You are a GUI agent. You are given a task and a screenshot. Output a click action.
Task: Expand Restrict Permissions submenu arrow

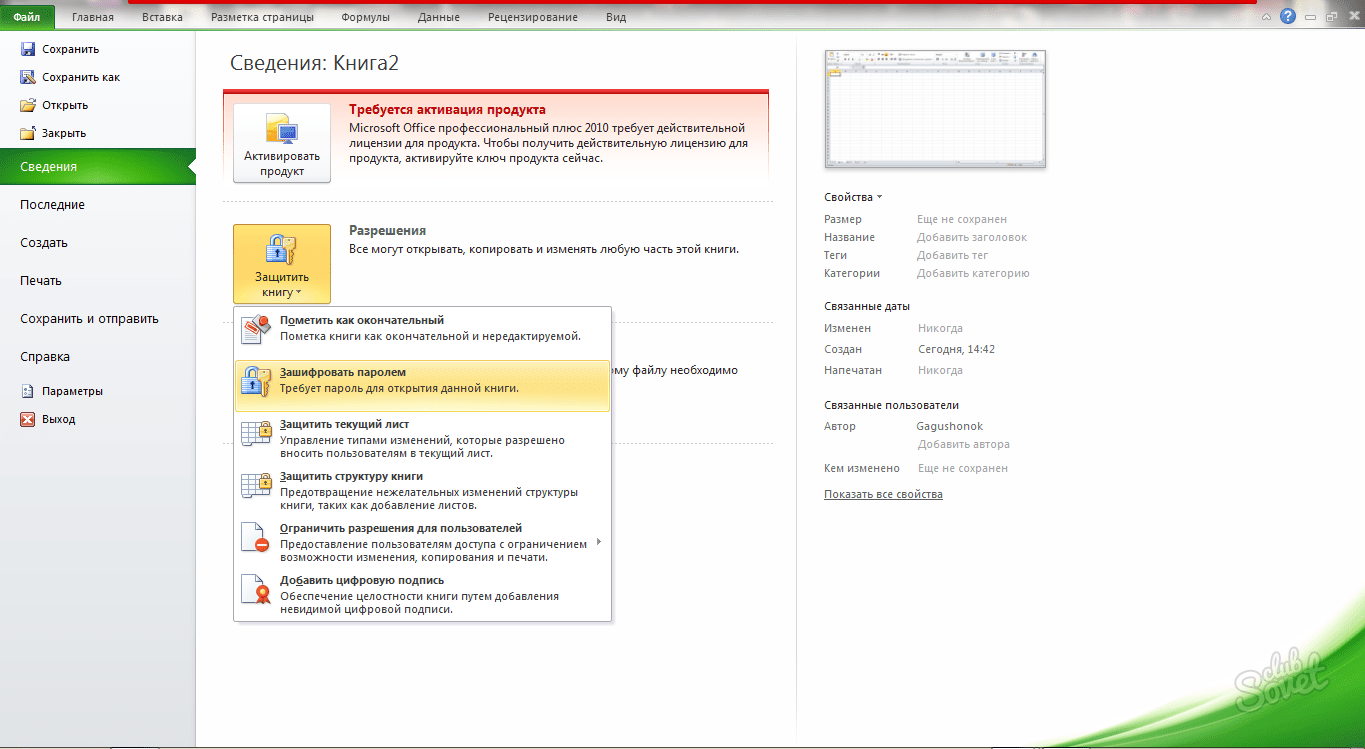(x=599, y=542)
